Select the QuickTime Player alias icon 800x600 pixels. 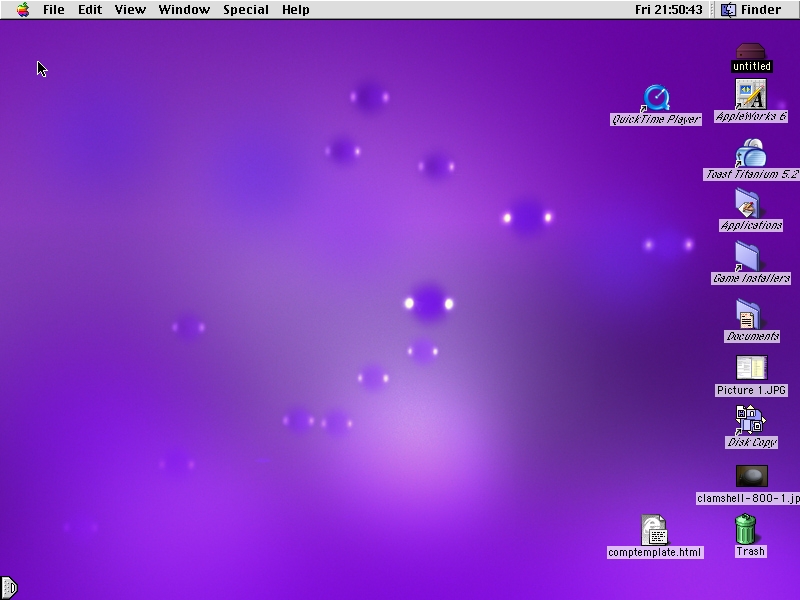point(656,98)
